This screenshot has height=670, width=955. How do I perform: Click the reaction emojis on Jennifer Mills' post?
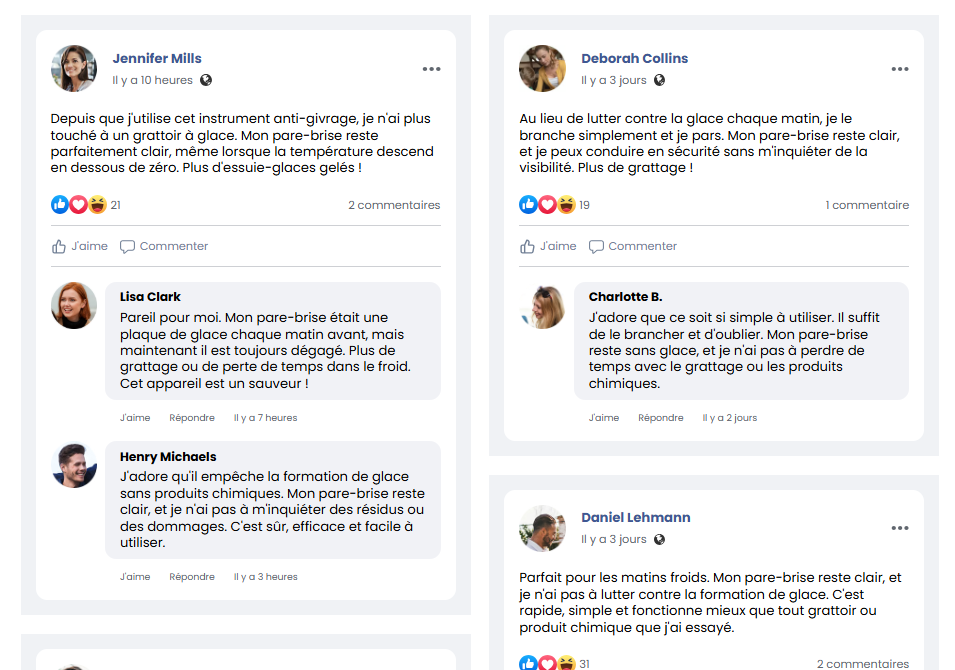click(x=78, y=205)
